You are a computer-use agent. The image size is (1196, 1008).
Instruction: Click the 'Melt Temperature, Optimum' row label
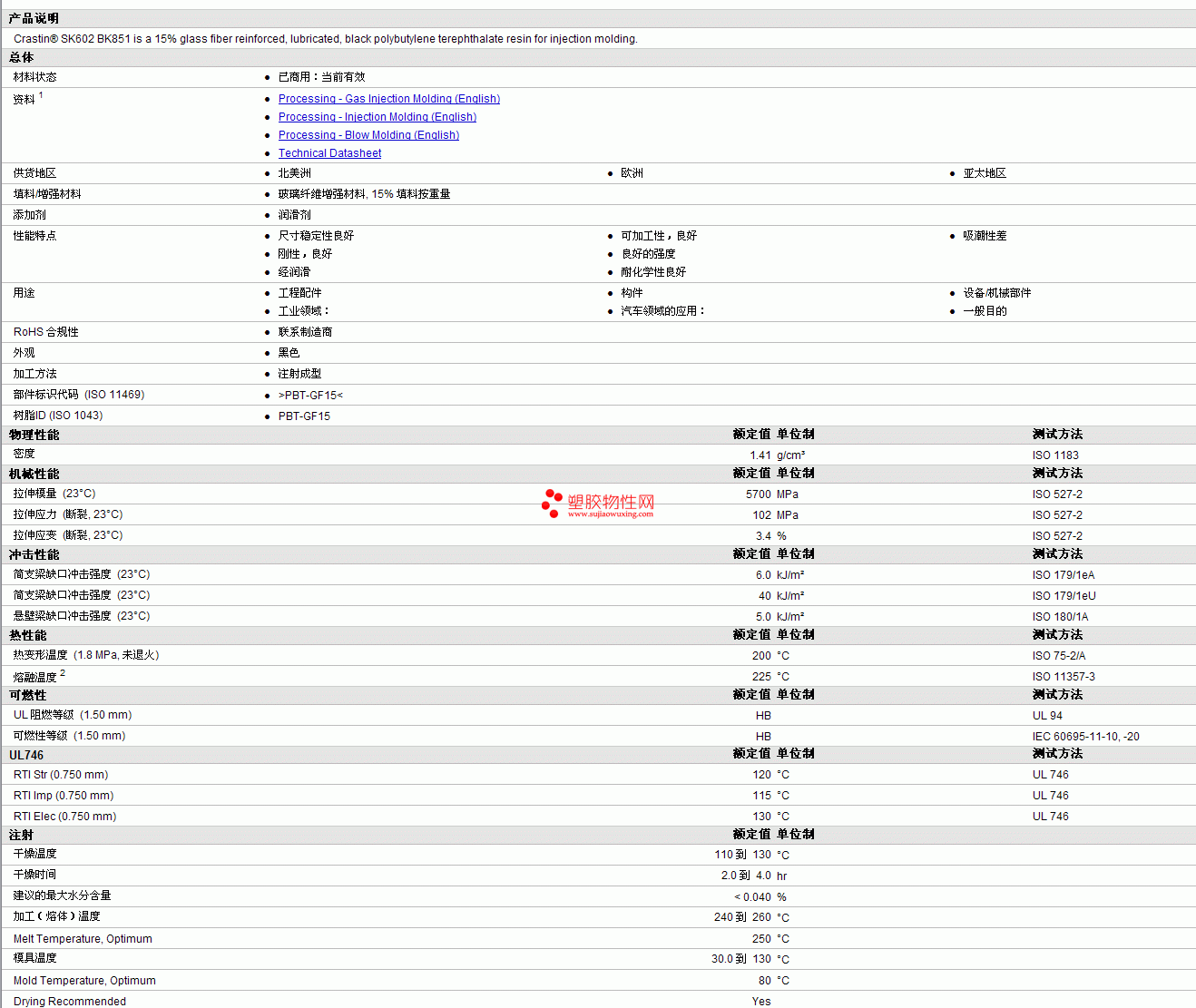(x=83, y=939)
